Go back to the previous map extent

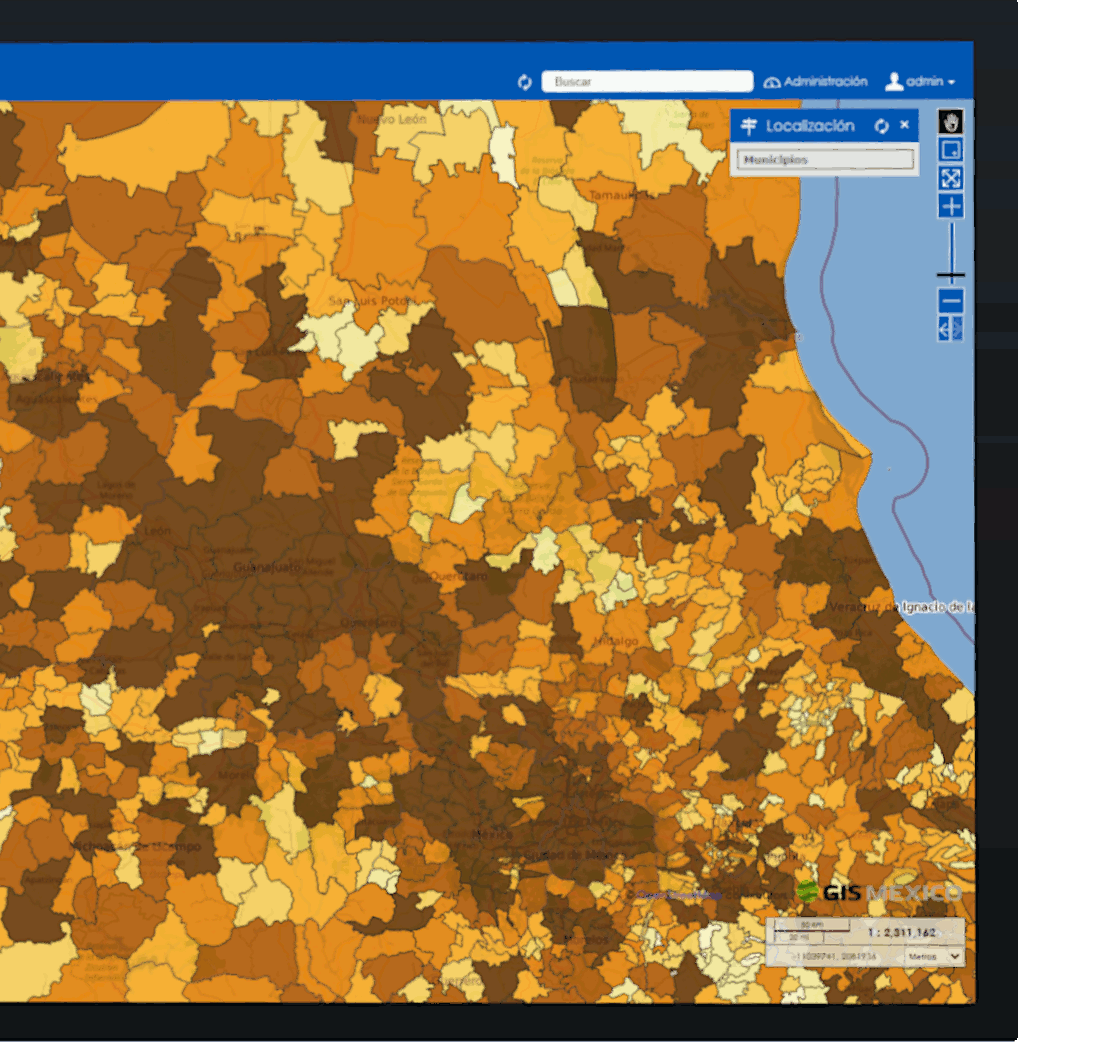[944, 329]
